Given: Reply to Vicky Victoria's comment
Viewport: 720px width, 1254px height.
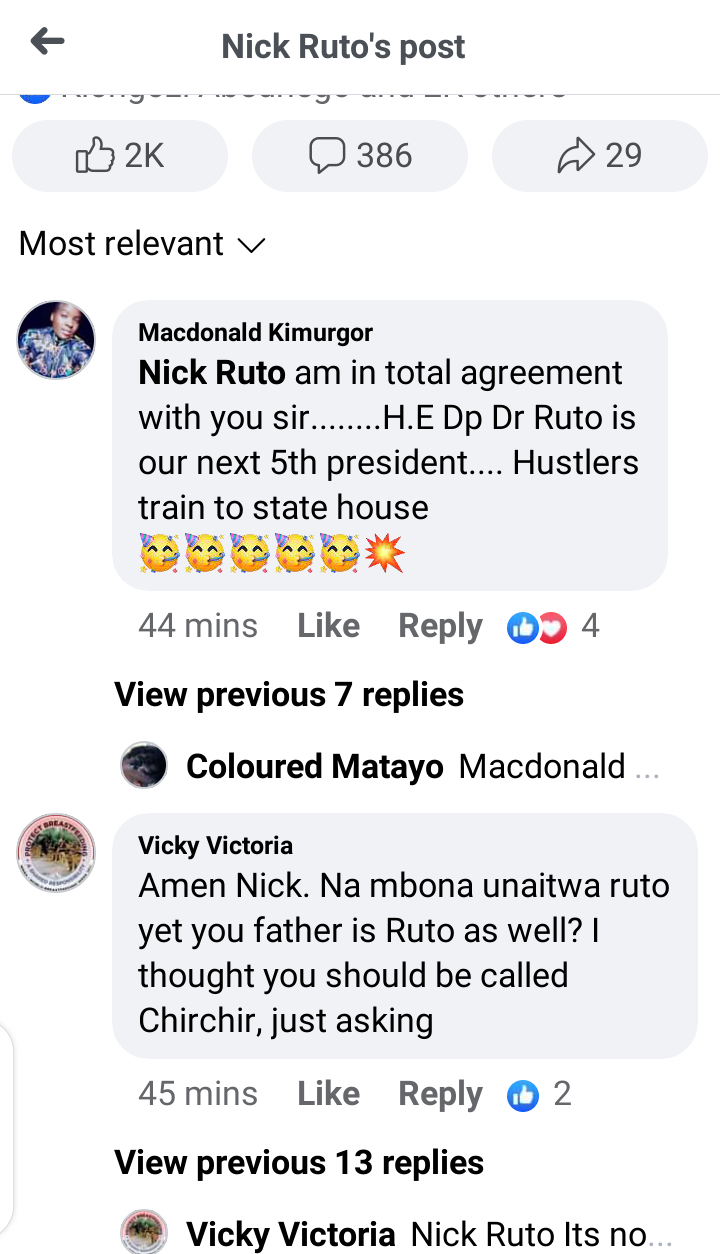Looking at the screenshot, I should [x=440, y=1094].
